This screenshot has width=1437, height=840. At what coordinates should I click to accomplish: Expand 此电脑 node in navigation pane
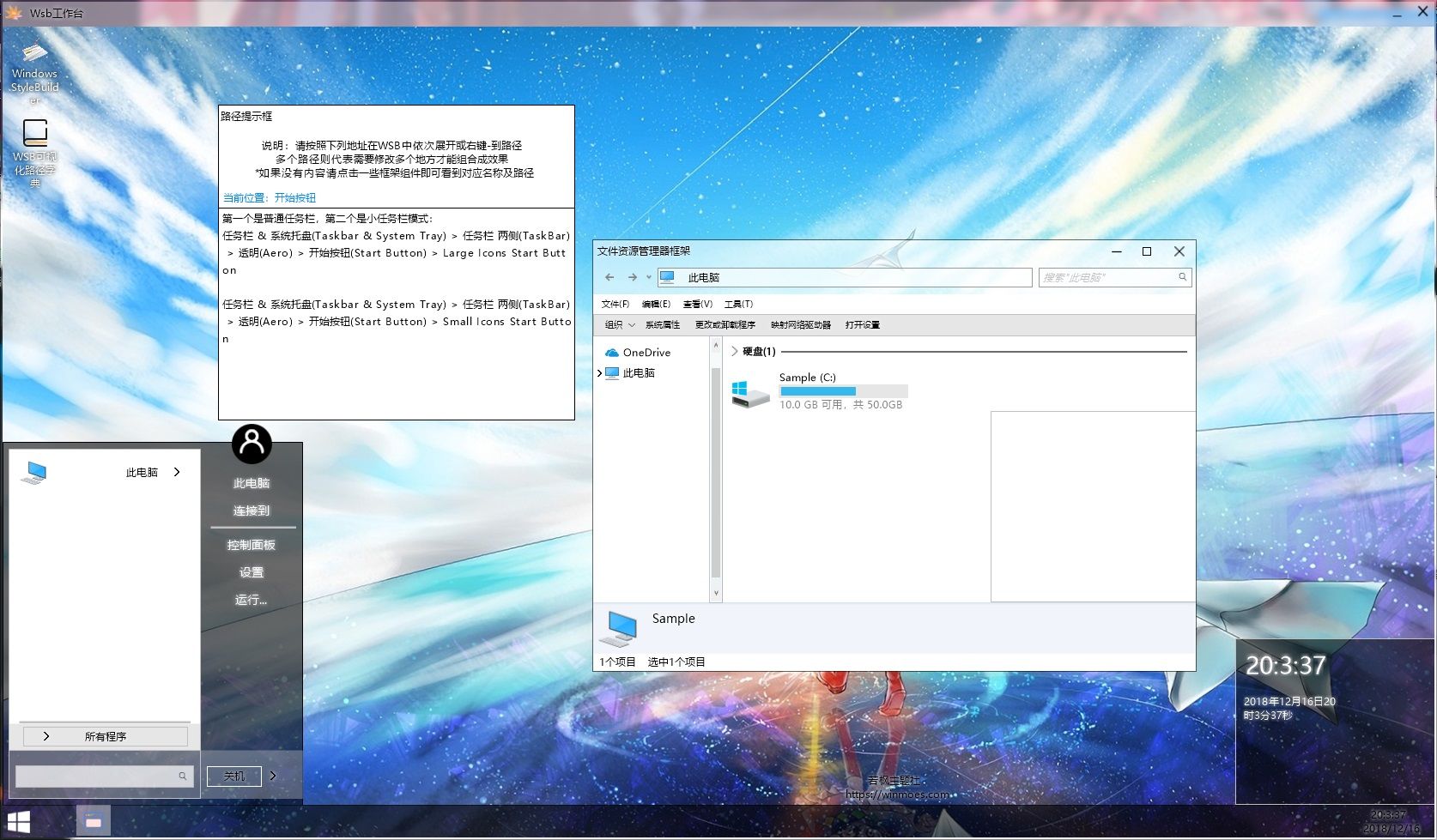[x=599, y=373]
